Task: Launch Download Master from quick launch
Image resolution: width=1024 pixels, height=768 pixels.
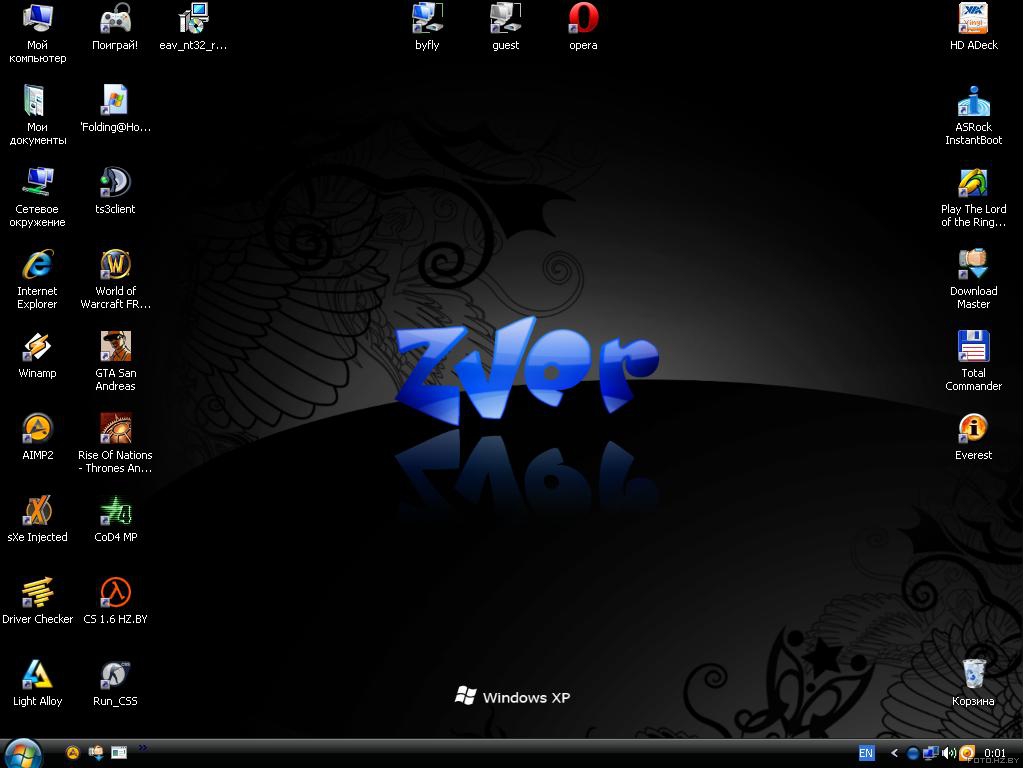Action: click(96, 753)
